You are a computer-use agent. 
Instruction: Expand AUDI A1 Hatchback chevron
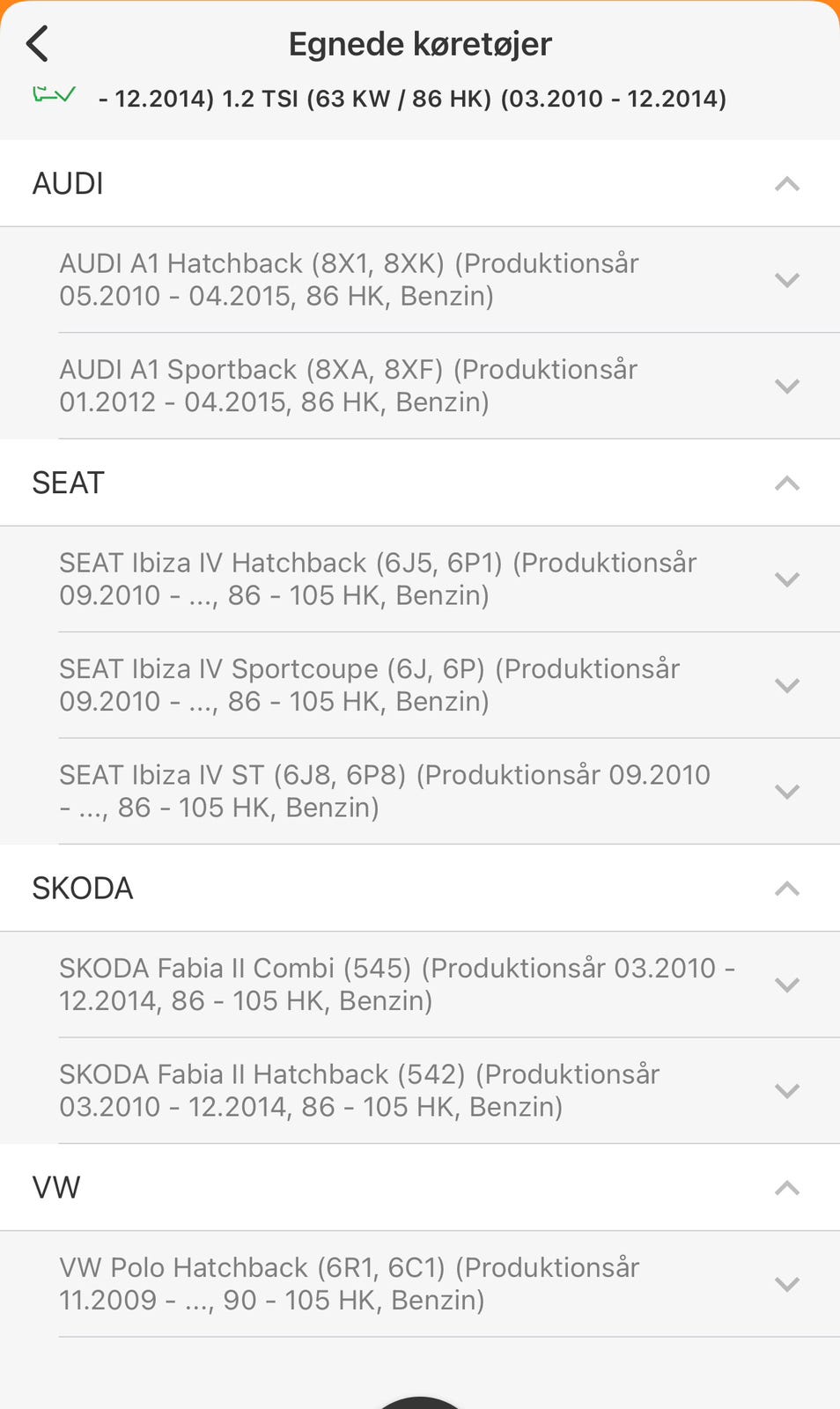coord(786,280)
